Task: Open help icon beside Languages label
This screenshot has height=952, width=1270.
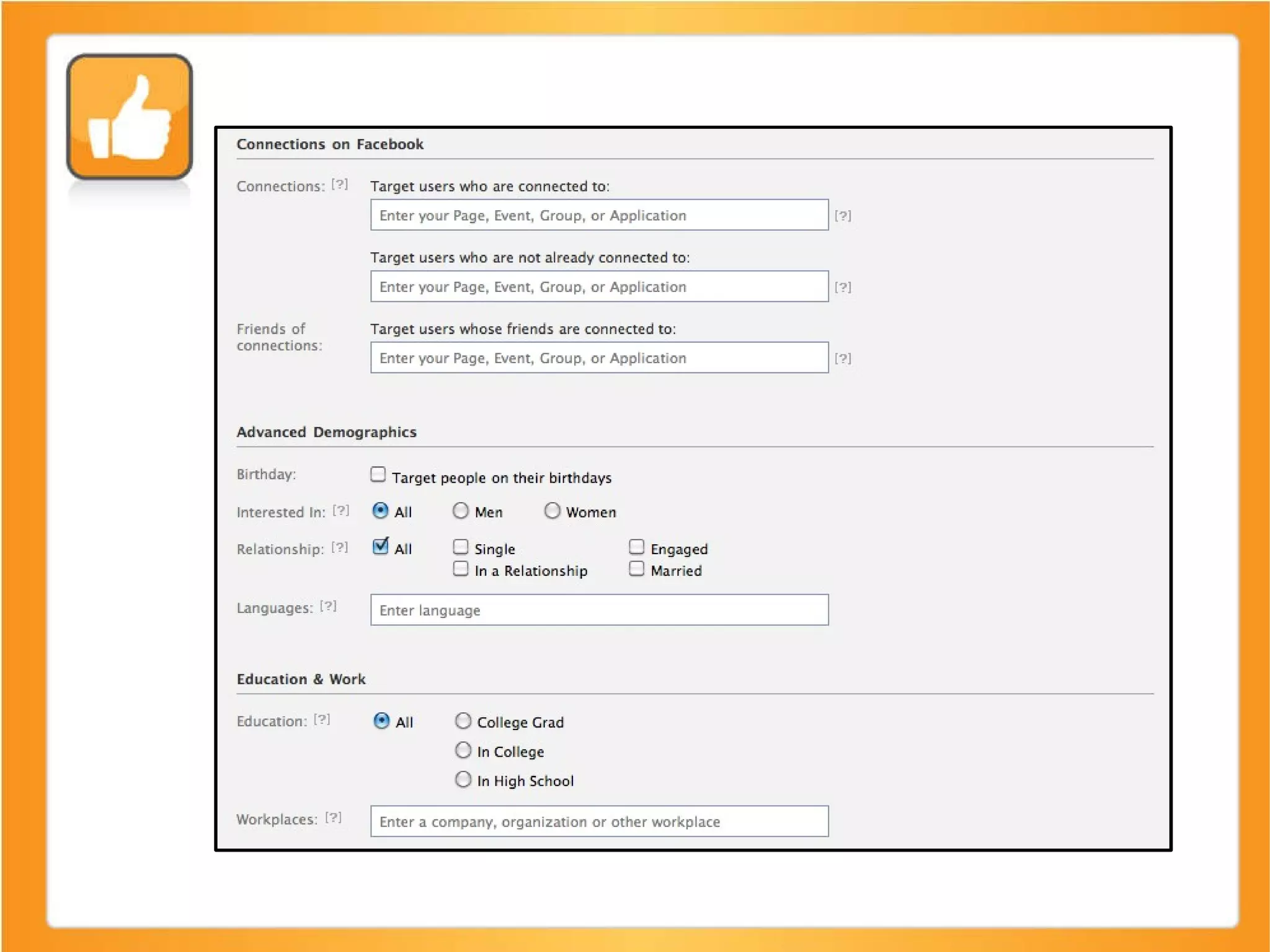Action: tap(328, 606)
